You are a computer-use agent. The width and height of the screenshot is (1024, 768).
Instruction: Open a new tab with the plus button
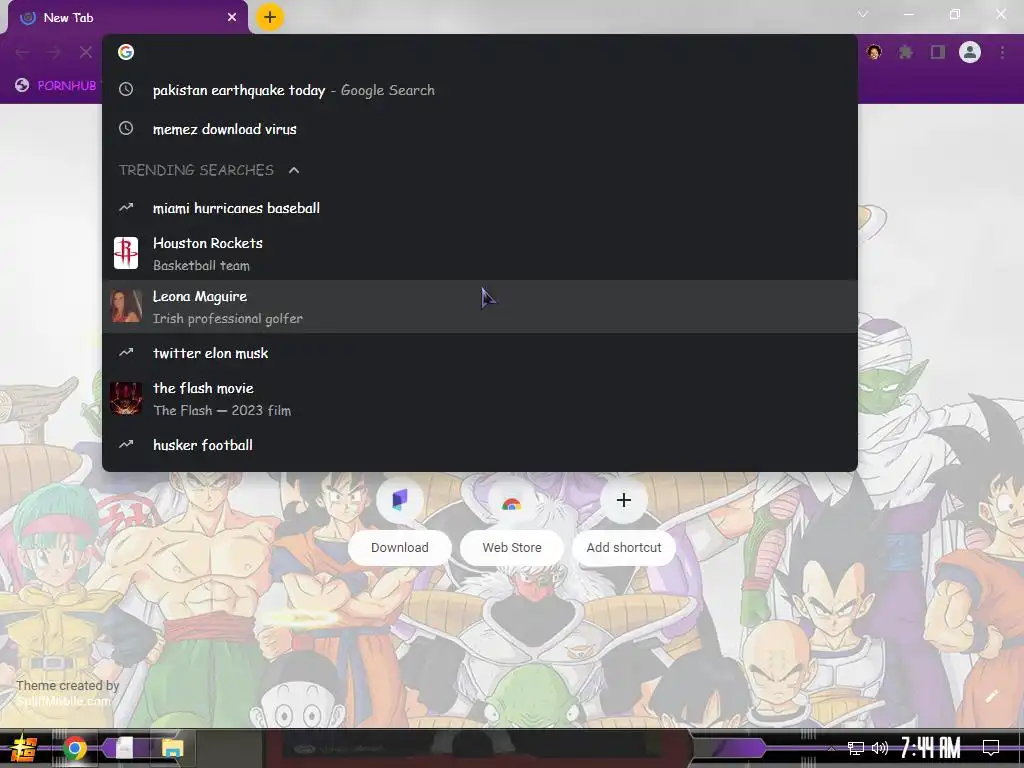click(270, 17)
